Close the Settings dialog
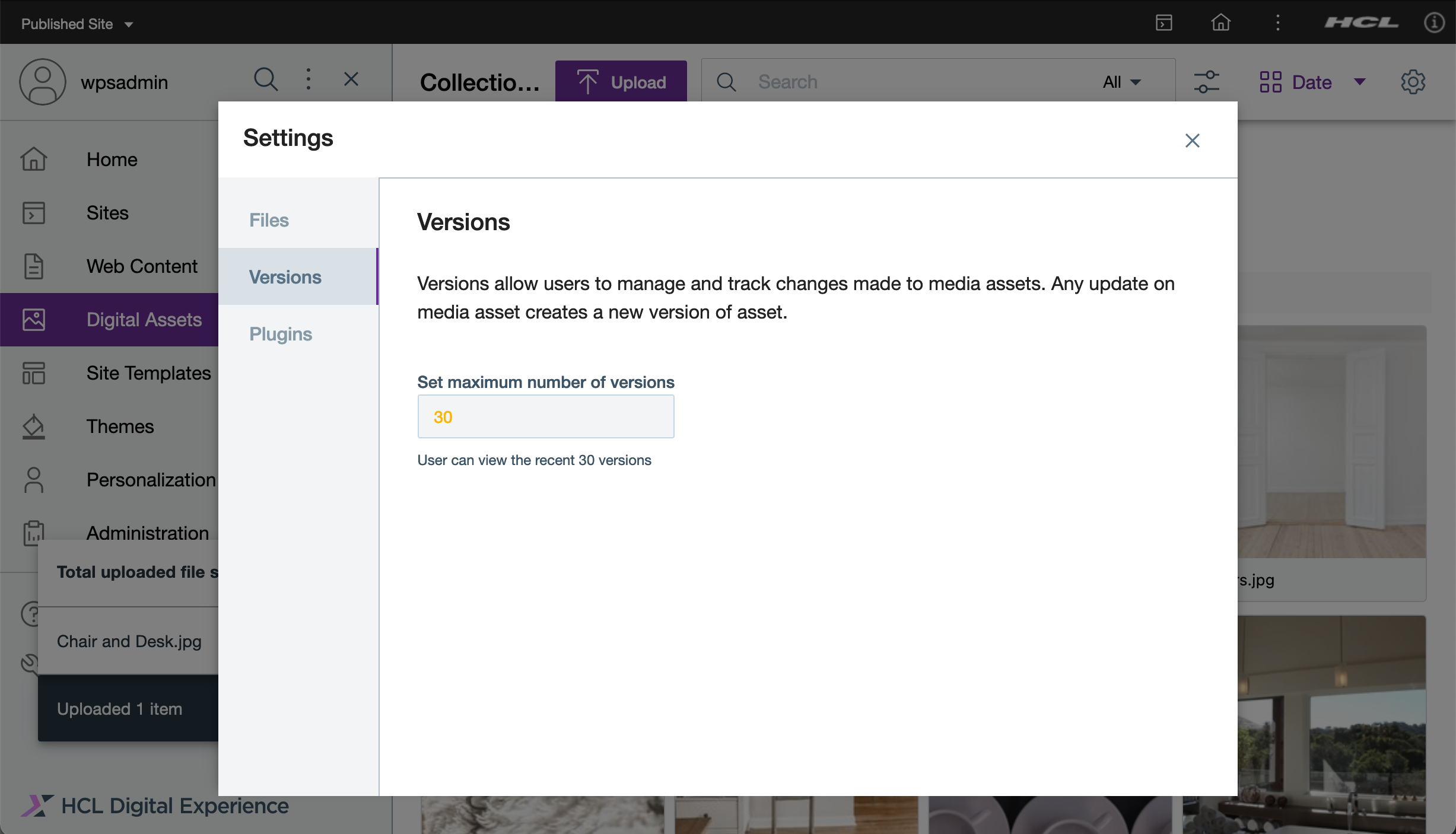The height and width of the screenshot is (834, 1456). pyautogui.click(x=1192, y=139)
